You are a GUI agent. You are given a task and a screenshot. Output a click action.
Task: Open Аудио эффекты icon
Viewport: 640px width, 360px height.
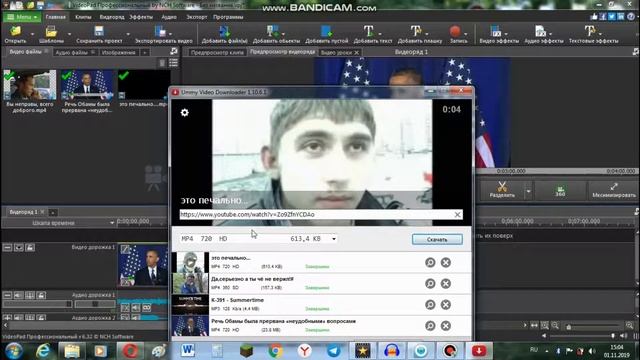(x=540, y=31)
